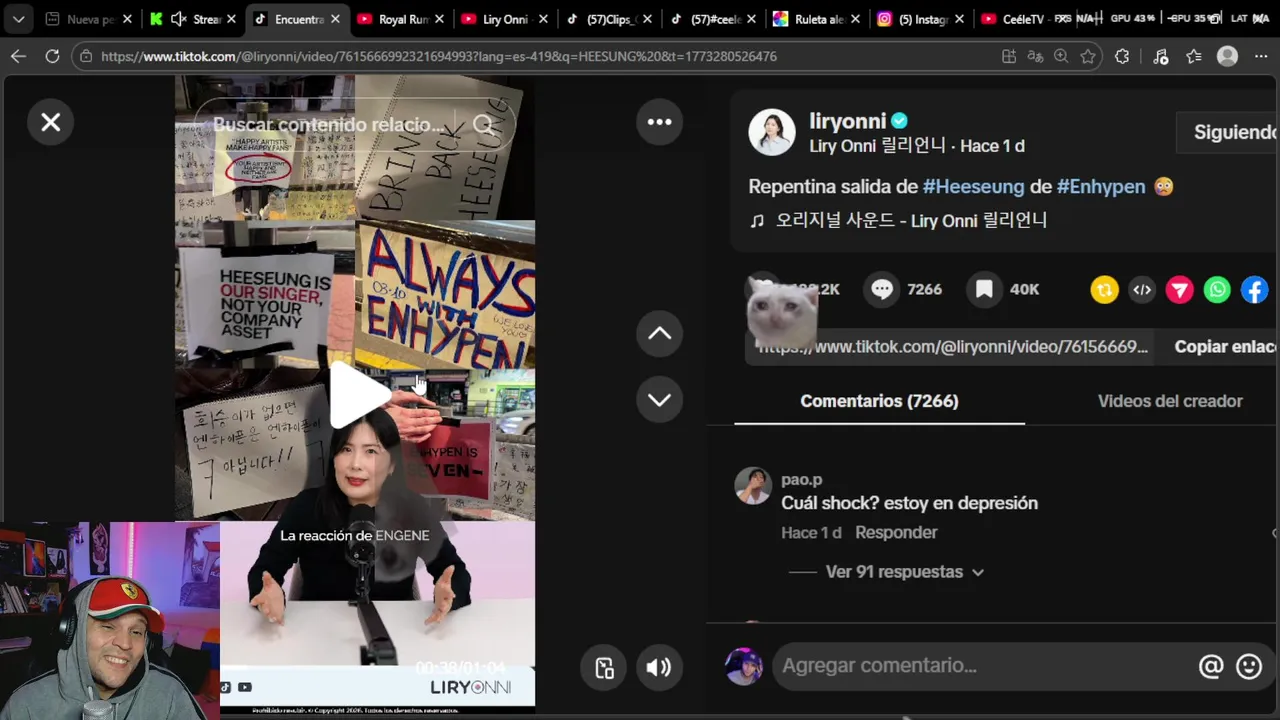Click Copiar enlace to copy the video link
The height and width of the screenshot is (720, 1280).
coord(1225,347)
